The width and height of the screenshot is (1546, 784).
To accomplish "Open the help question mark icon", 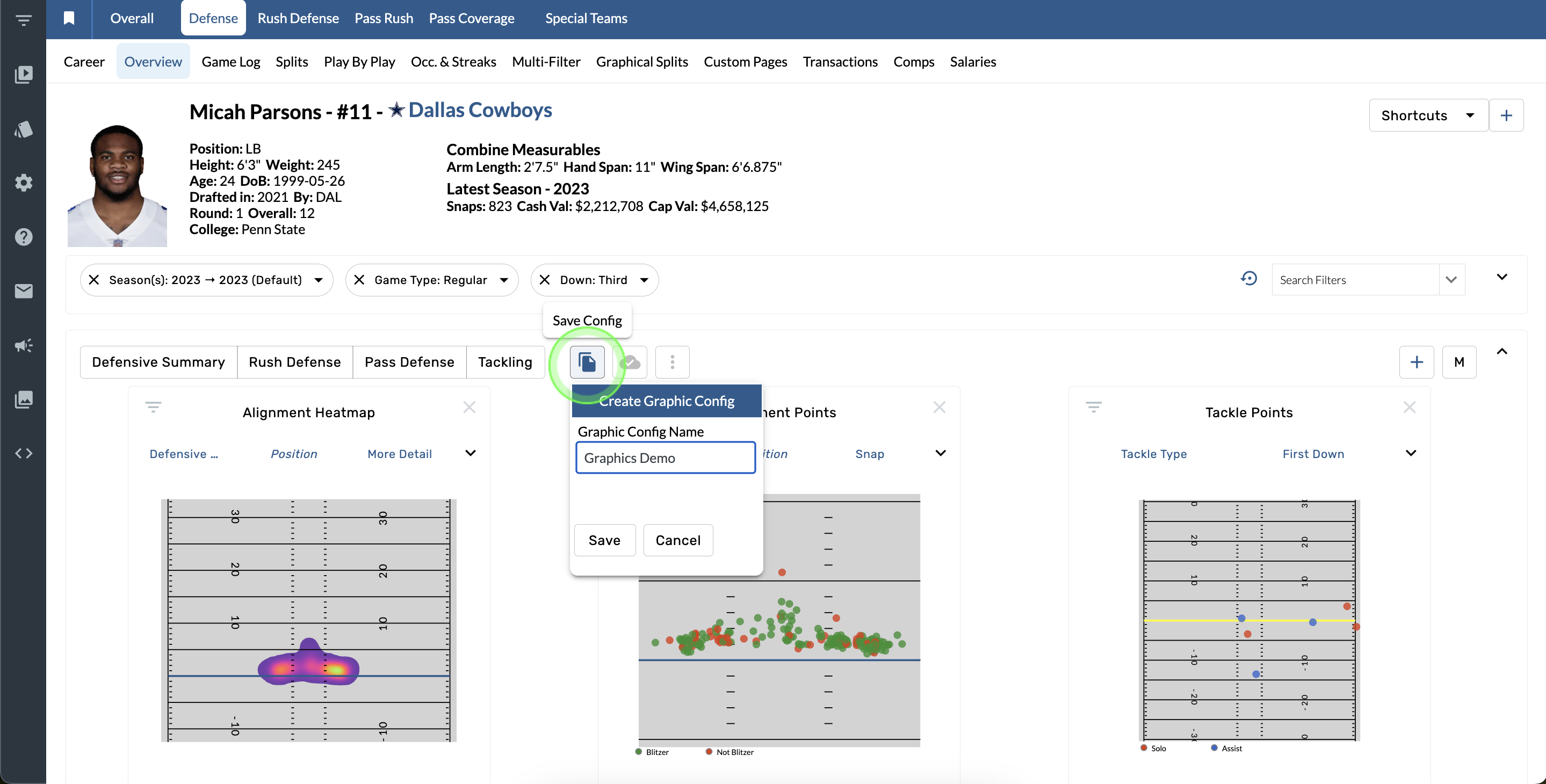I will 24,236.
